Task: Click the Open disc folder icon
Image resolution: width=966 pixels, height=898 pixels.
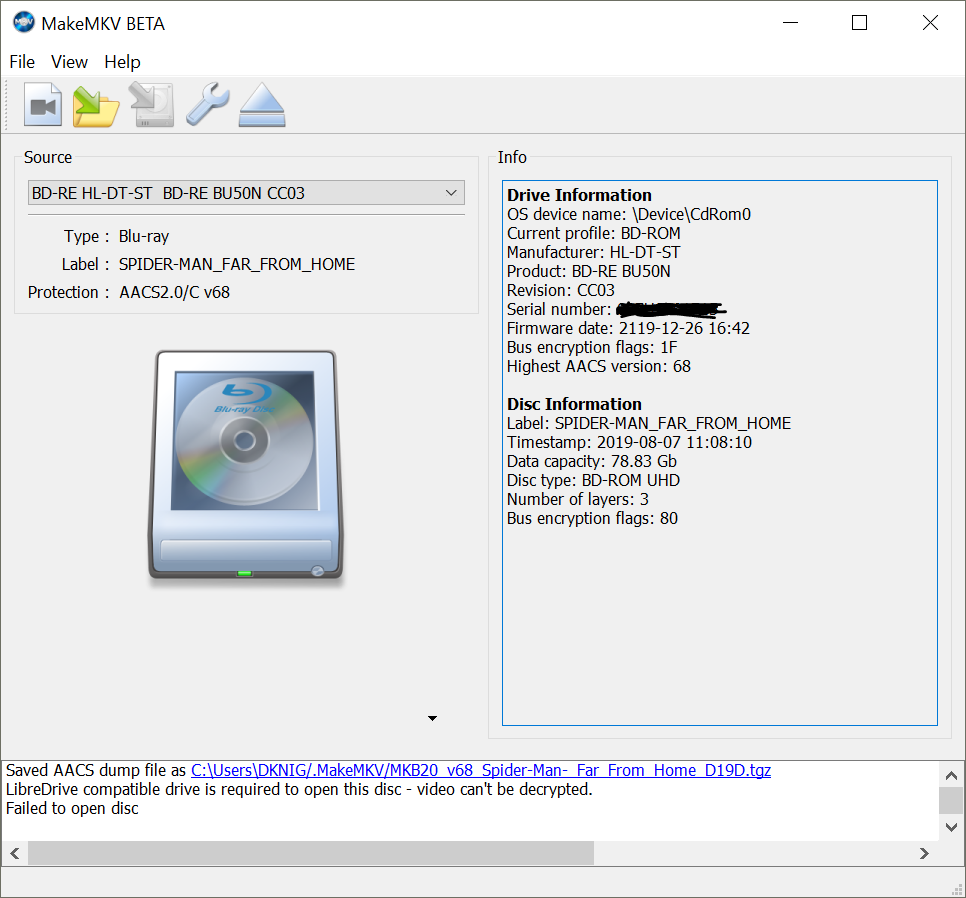Action: point(95,106)
